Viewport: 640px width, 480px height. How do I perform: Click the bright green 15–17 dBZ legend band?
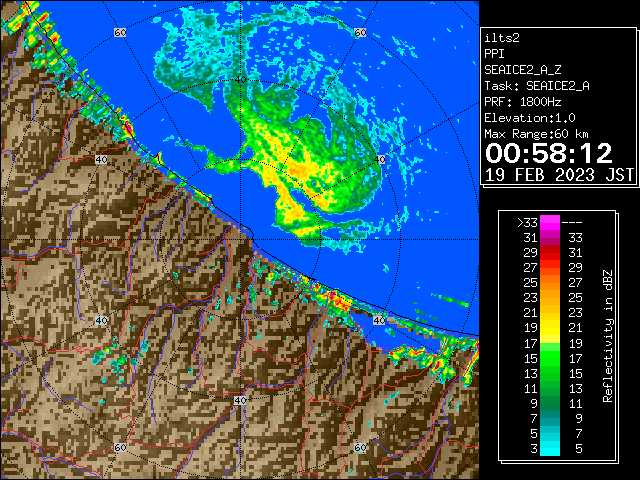tap(549, 358)
